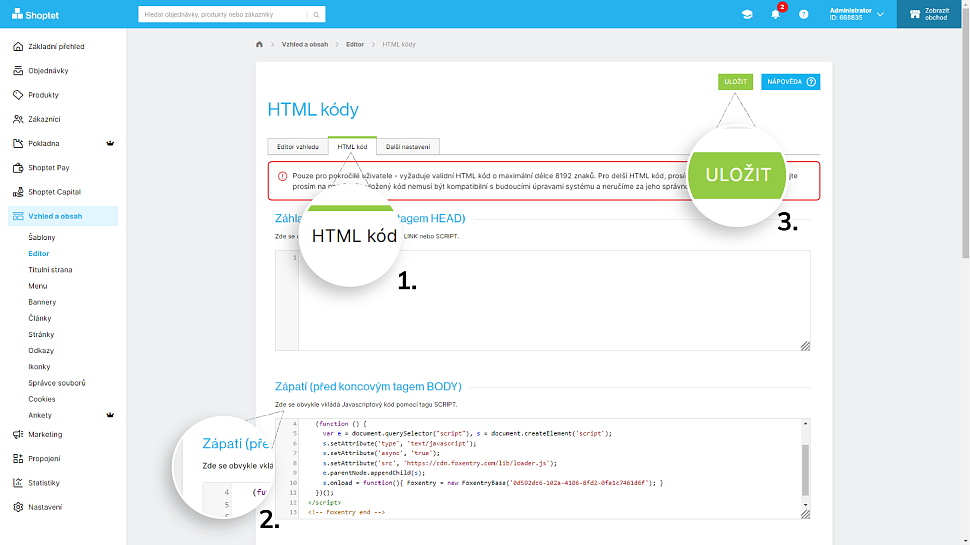This screenshot has height=545, width=970.
Task: Click the footer code editor scrollbar thumb
Action: (x=805, y=470)
